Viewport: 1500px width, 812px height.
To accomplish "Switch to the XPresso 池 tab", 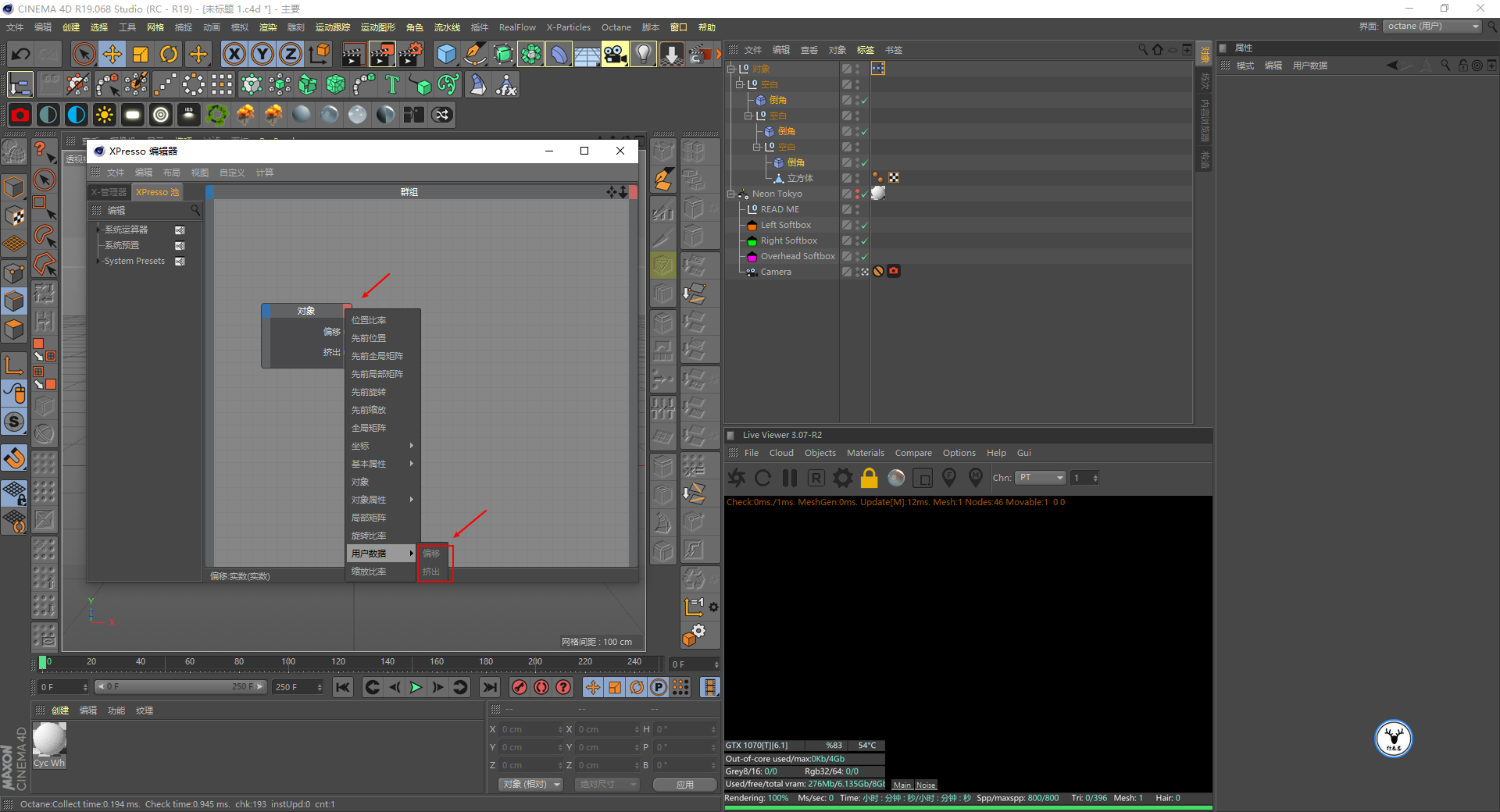I will 157,192.
